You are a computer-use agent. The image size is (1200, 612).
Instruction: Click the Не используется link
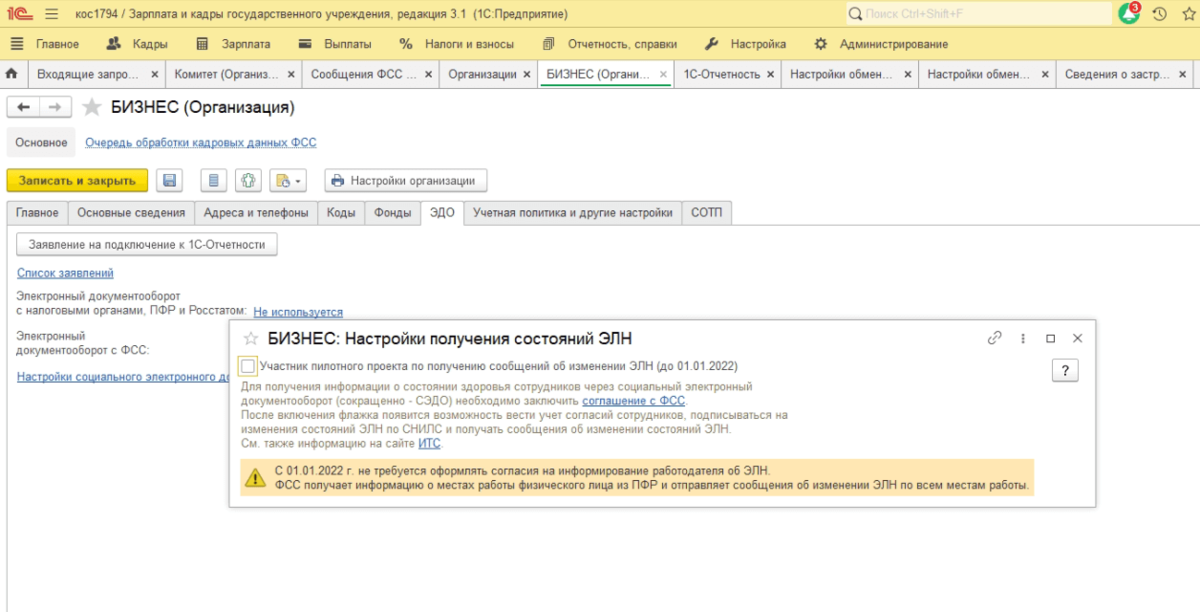coord(298,313)
